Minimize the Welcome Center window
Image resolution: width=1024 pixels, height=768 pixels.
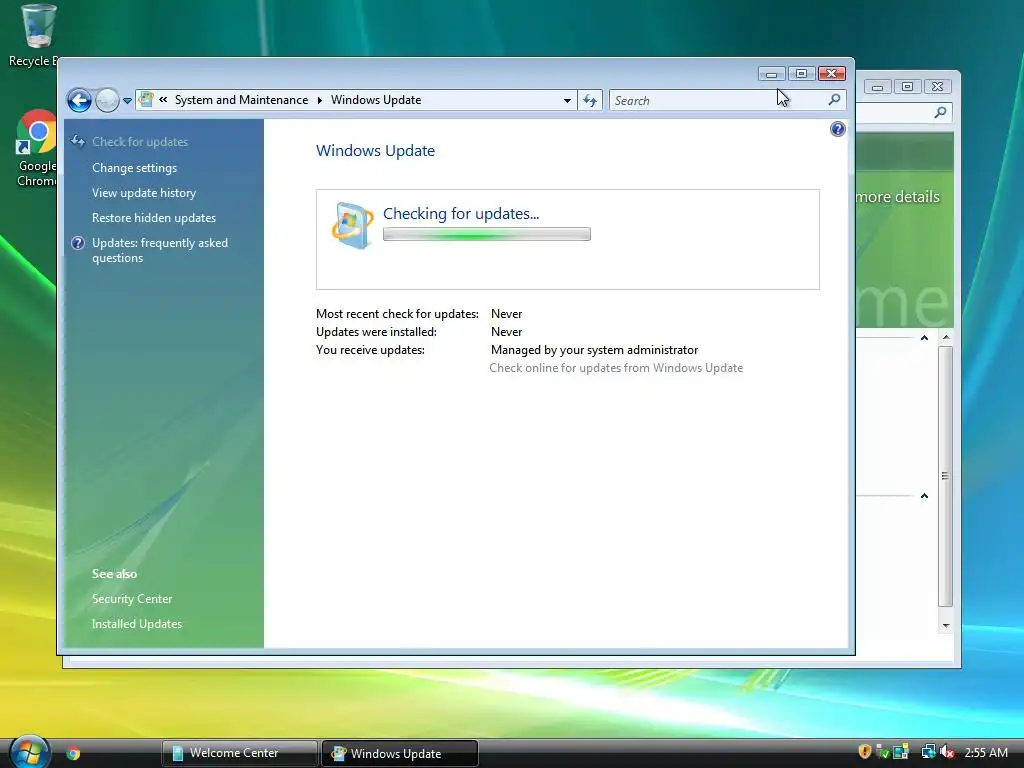[877, 87]
